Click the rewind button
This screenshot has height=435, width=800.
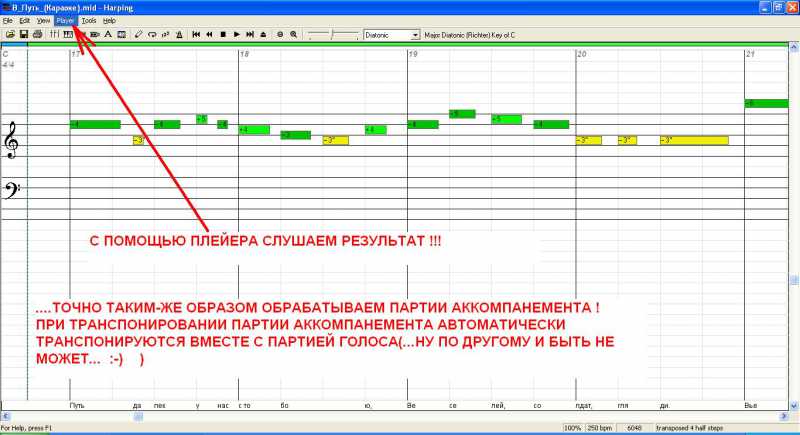click(x=209, y=35)
